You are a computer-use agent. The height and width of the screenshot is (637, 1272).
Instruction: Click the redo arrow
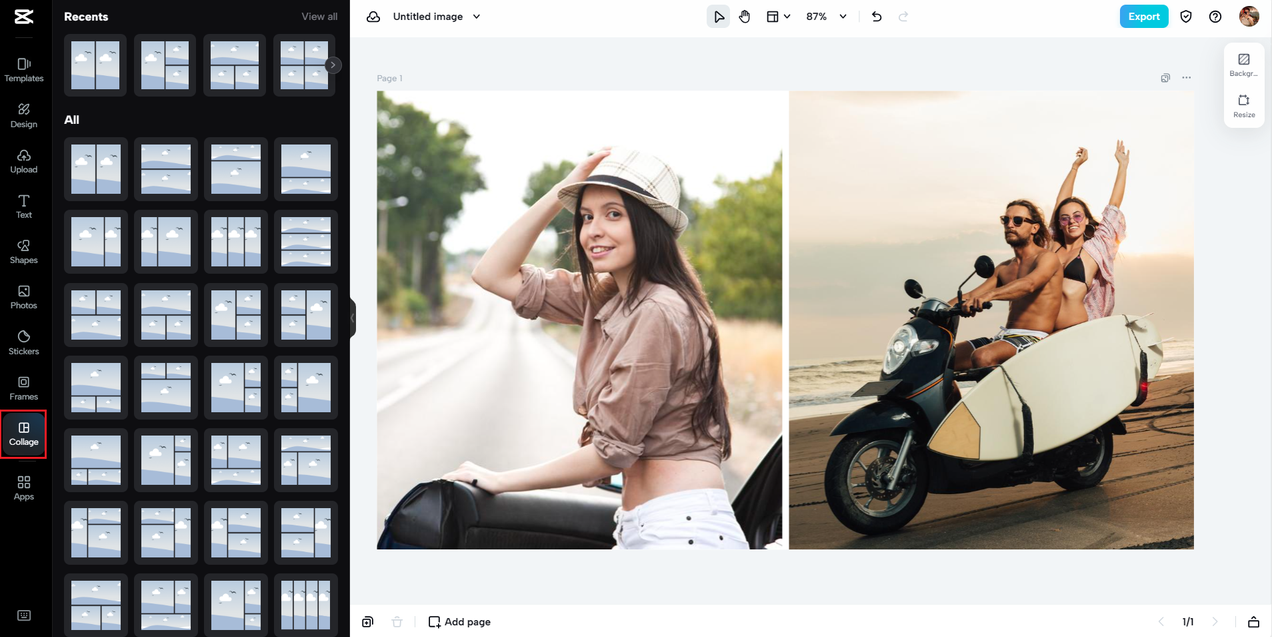904,17
